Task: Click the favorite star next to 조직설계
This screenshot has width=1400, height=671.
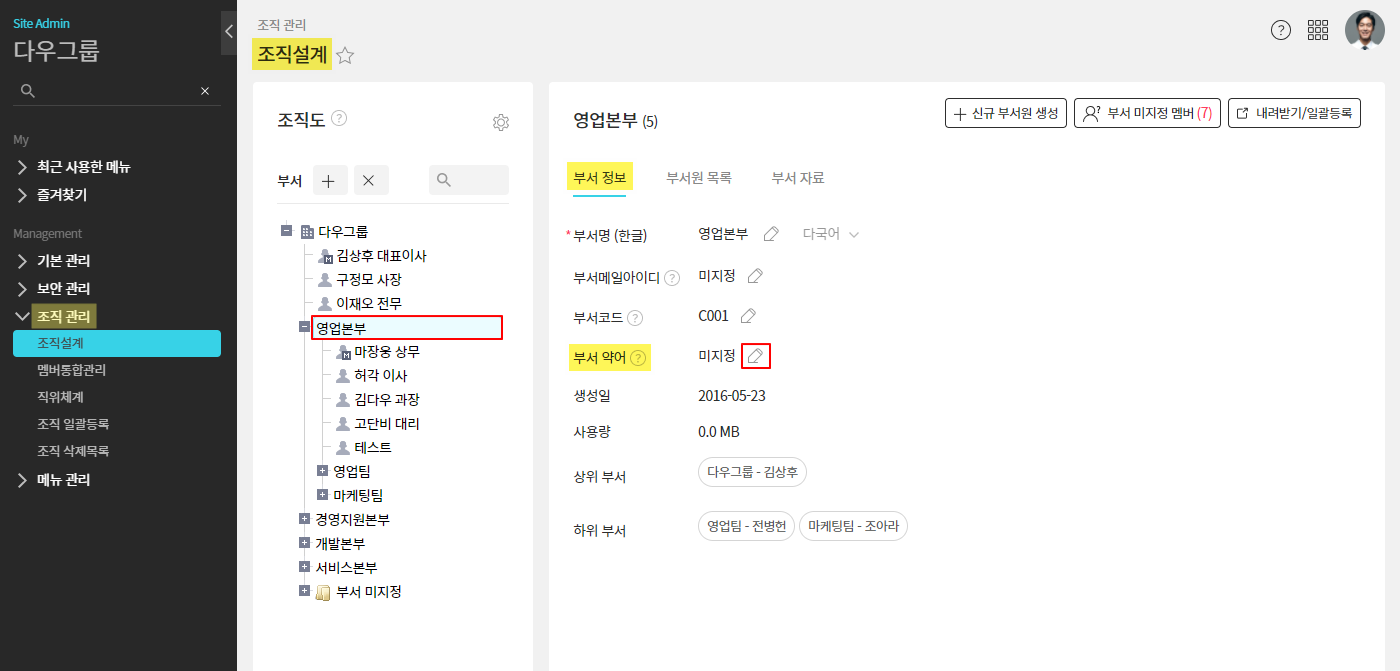Action: click(345, 56)
